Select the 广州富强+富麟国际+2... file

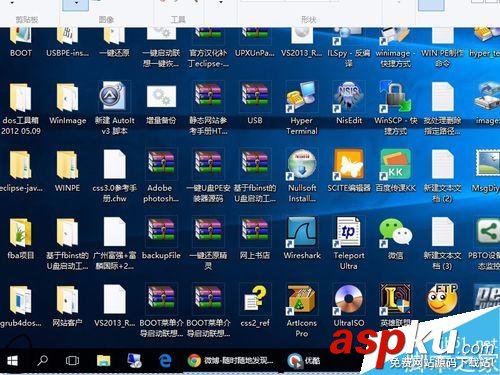pyautogui.click(x=114, y=232)
